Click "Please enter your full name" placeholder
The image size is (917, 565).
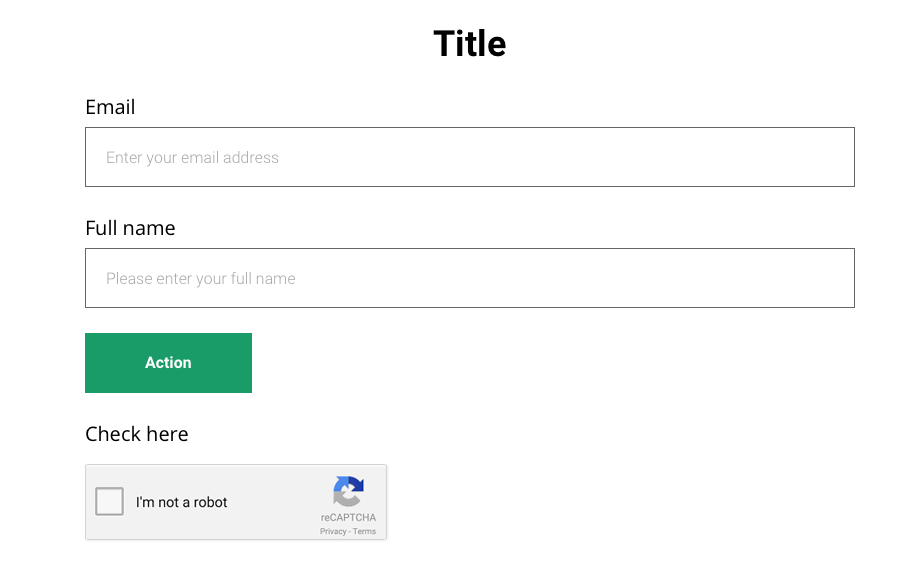(201, 278)
